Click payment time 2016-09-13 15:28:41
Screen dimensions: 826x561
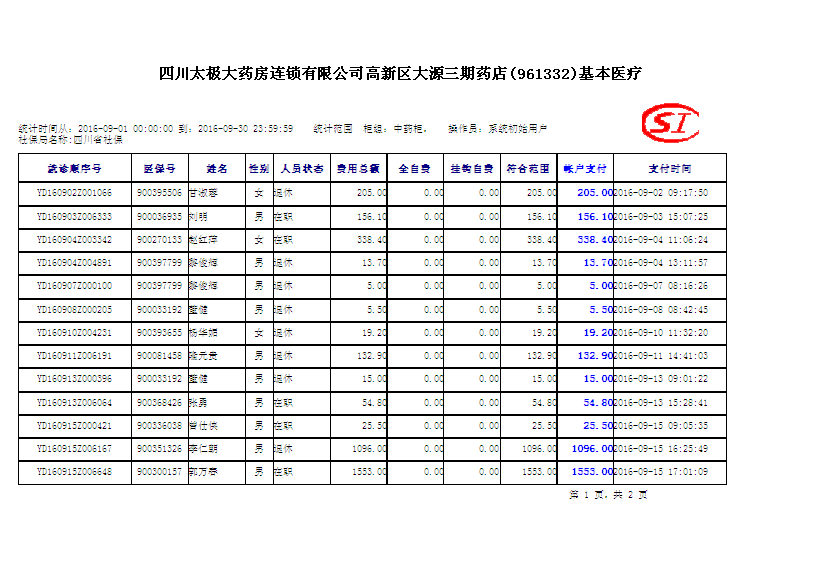pyautogui.click(x=661, y=402)
